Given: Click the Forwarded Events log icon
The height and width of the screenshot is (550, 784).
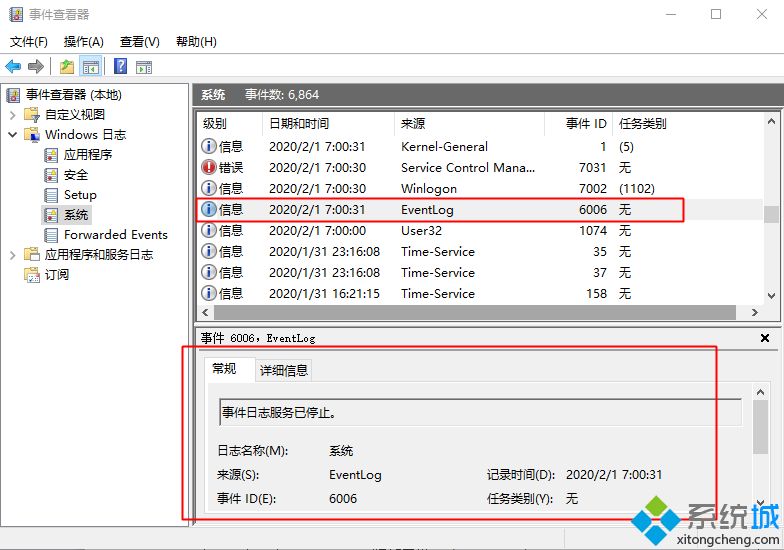Looking at the screenshot, I should coord(51,235).
